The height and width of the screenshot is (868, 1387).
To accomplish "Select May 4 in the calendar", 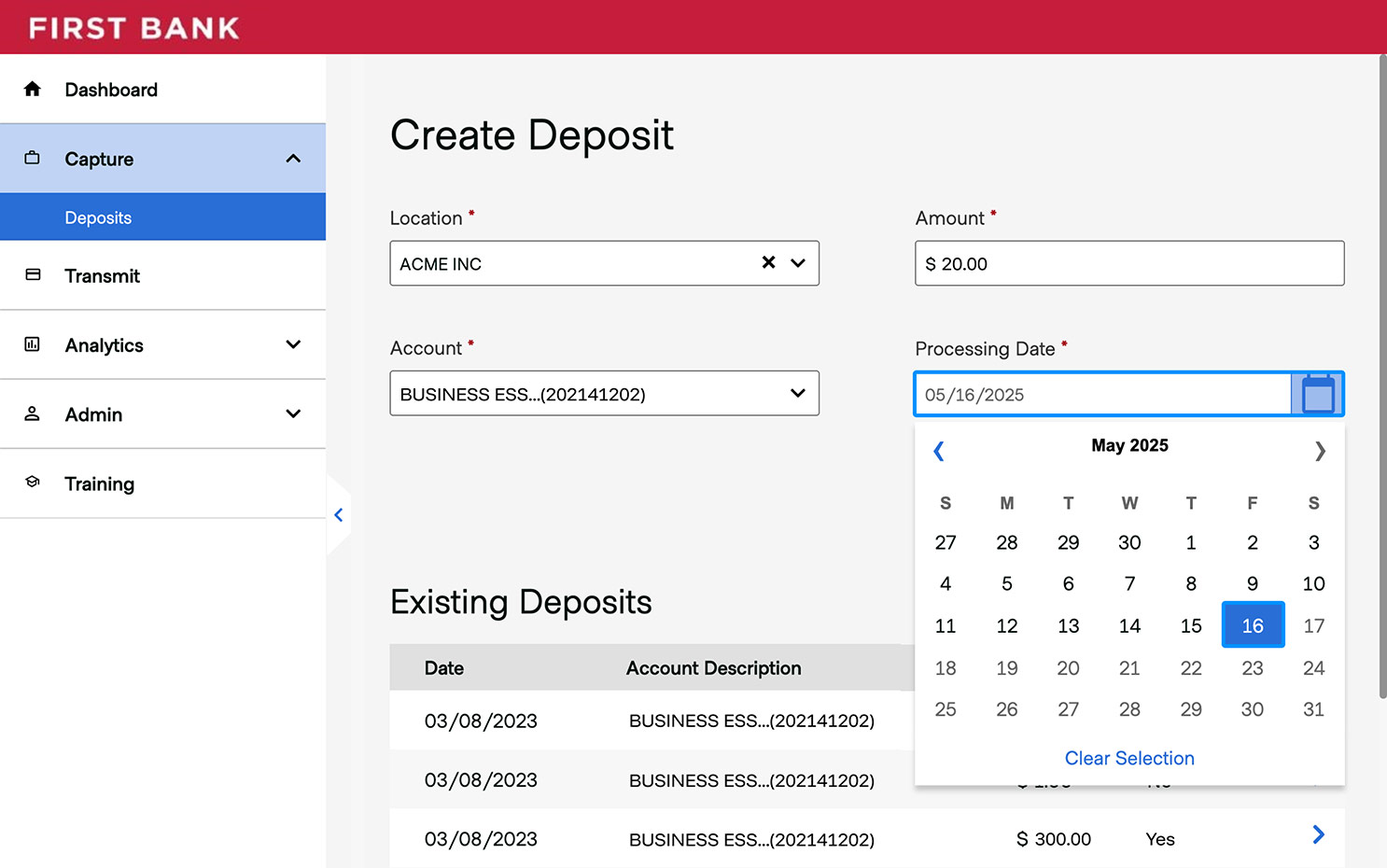I will pos(946,583).
